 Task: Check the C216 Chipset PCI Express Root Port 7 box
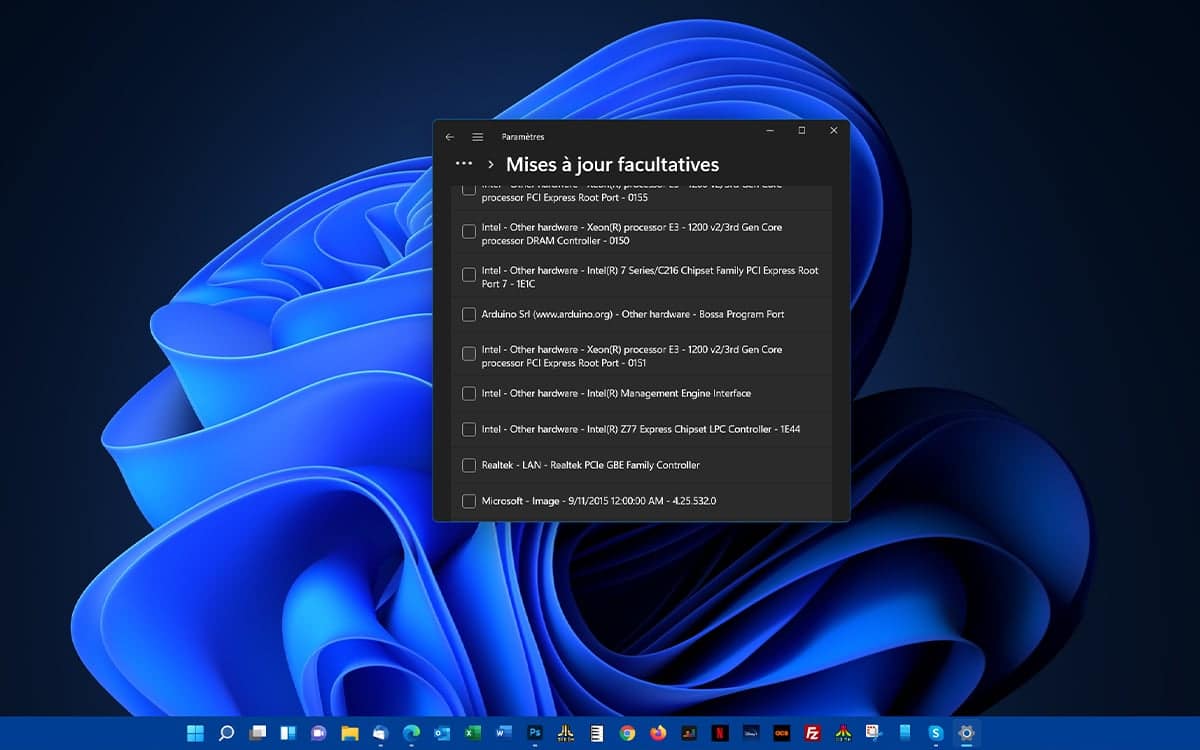coord(469,275)
